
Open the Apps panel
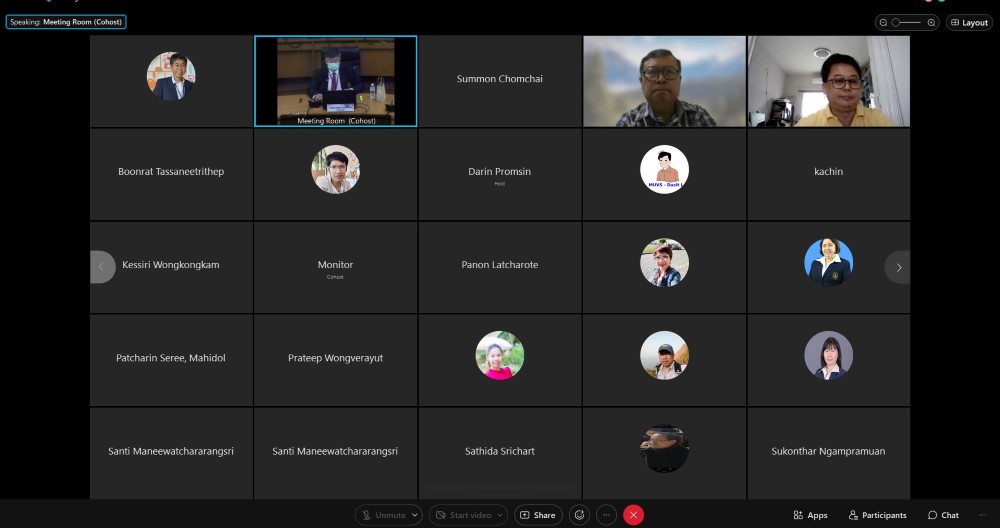pyautogui.click(x=810, y=515)
